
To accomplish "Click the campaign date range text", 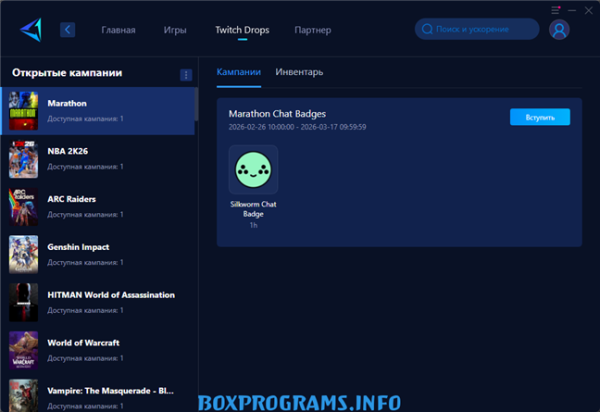I will (297, 127).
